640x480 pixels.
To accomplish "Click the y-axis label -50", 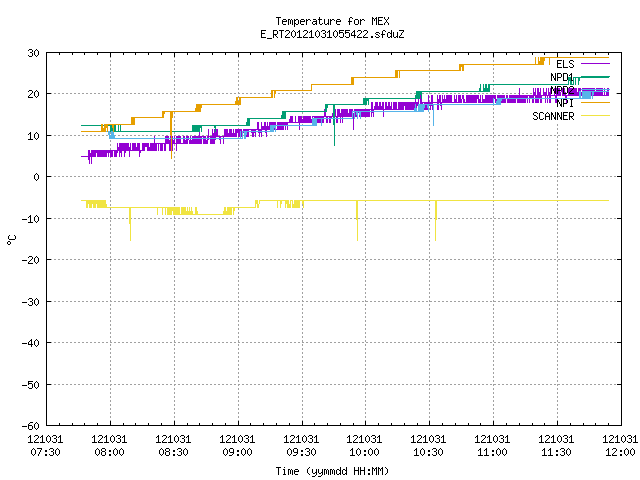I will point(31,384).
